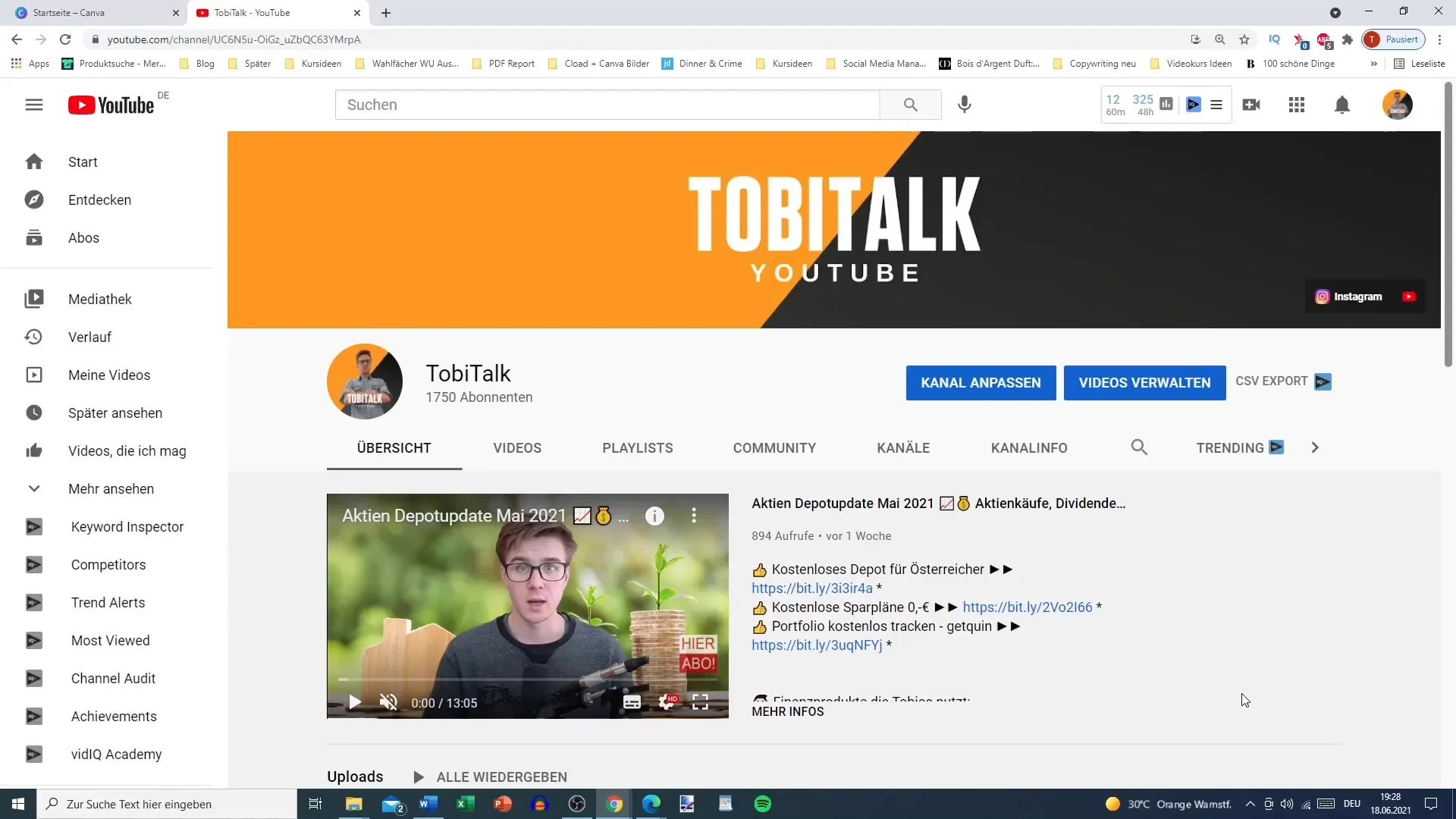
Task: Select the COMMUNITY tab
Action: point(774,447)
